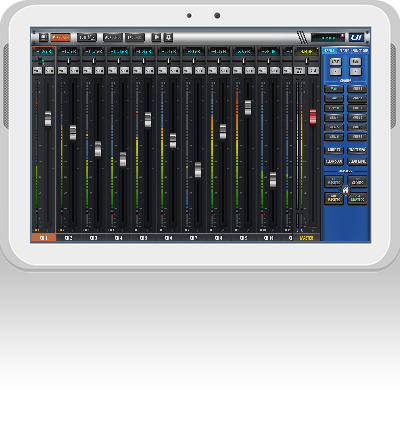Screen dimensions: 401x437
Task: Solo channel CH 5
Action: pos(149,71)
